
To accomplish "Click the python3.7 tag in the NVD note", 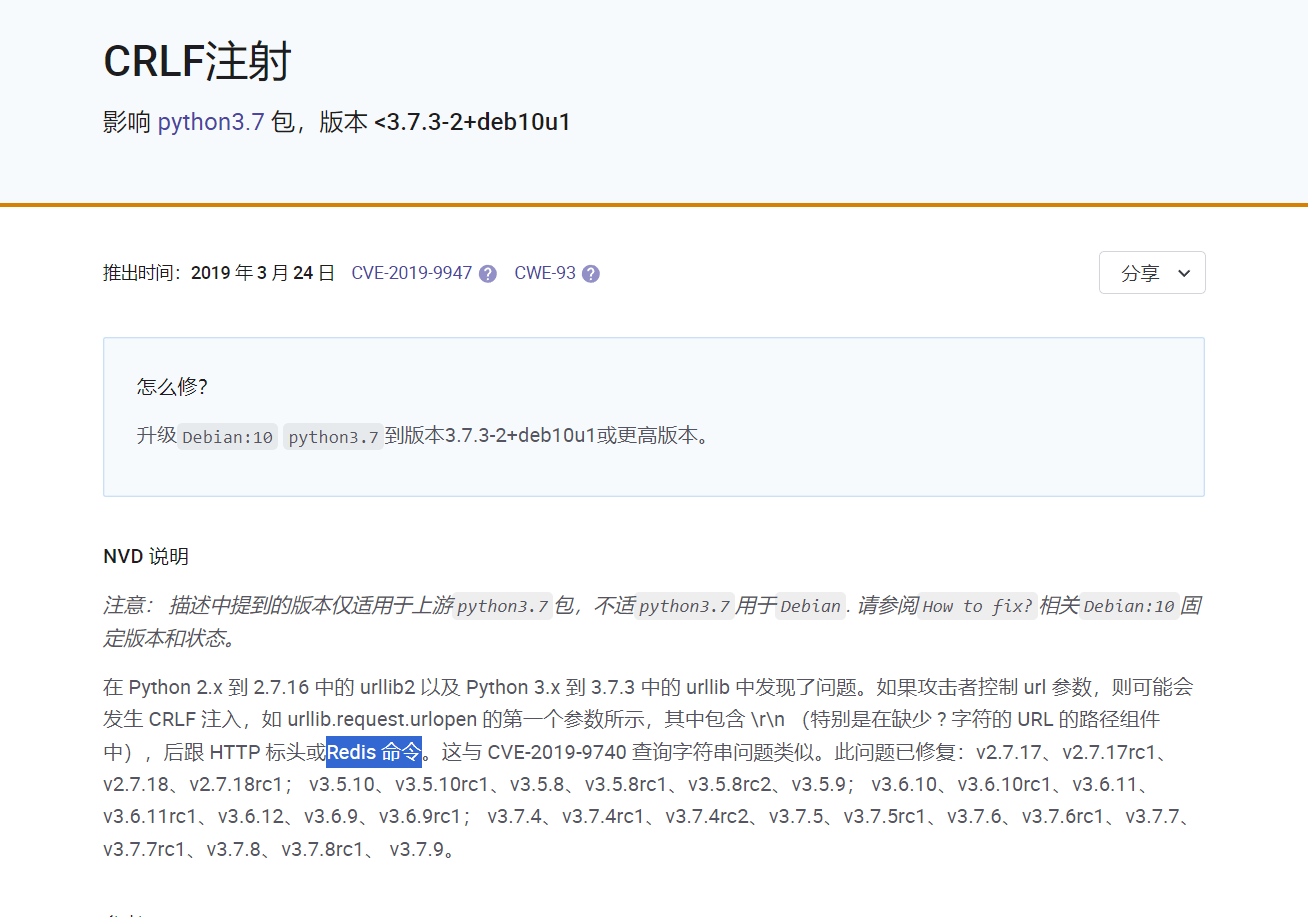I will point(503,606).
